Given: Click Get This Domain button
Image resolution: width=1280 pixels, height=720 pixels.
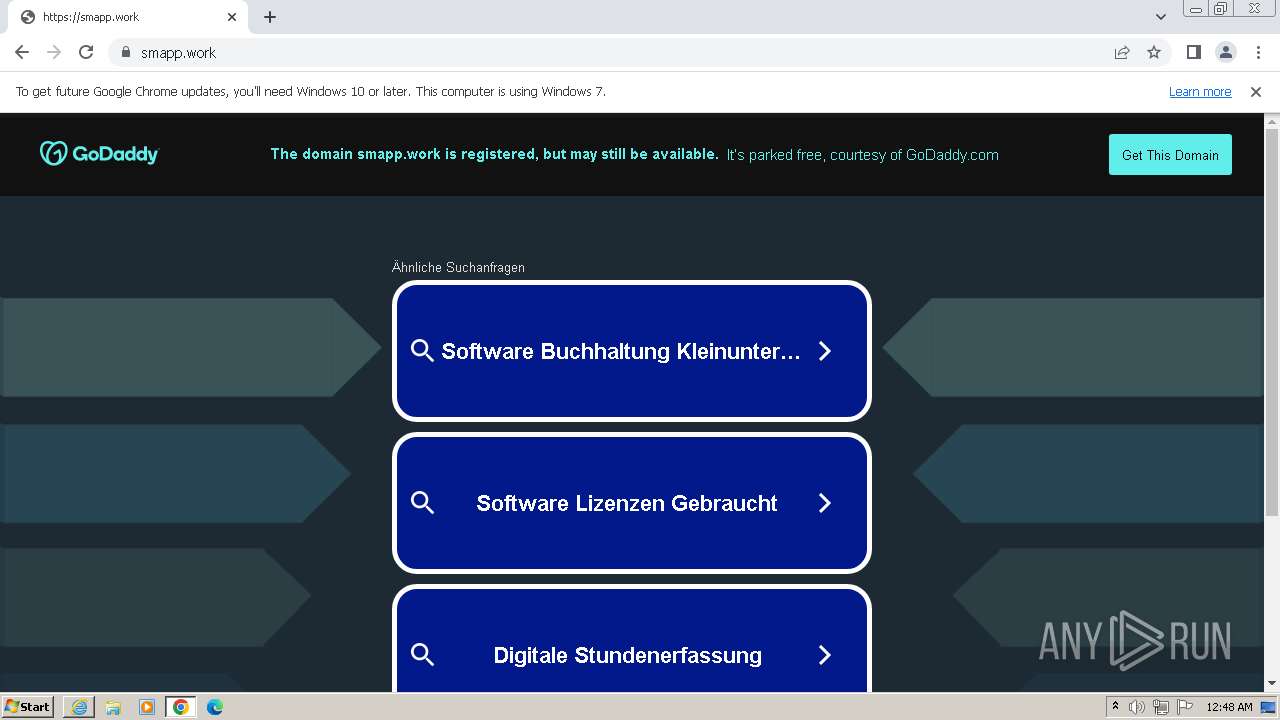Looking at the screenshot, I should 1170,155.
